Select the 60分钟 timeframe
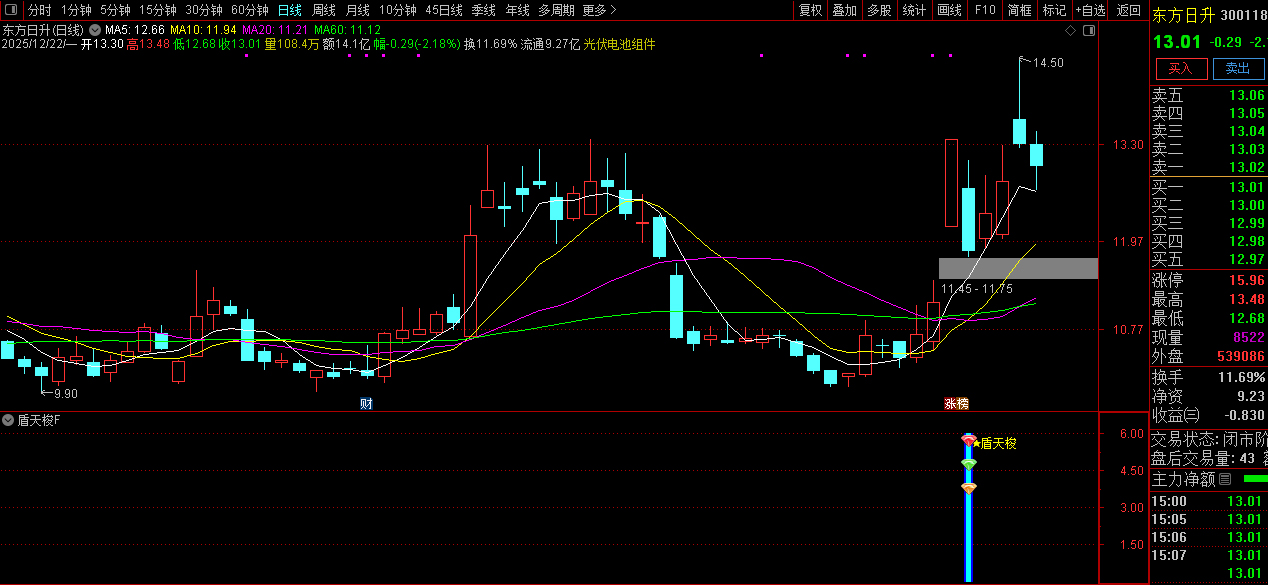This screenshot has height=585, width=1268. click(x=249, y=10)
